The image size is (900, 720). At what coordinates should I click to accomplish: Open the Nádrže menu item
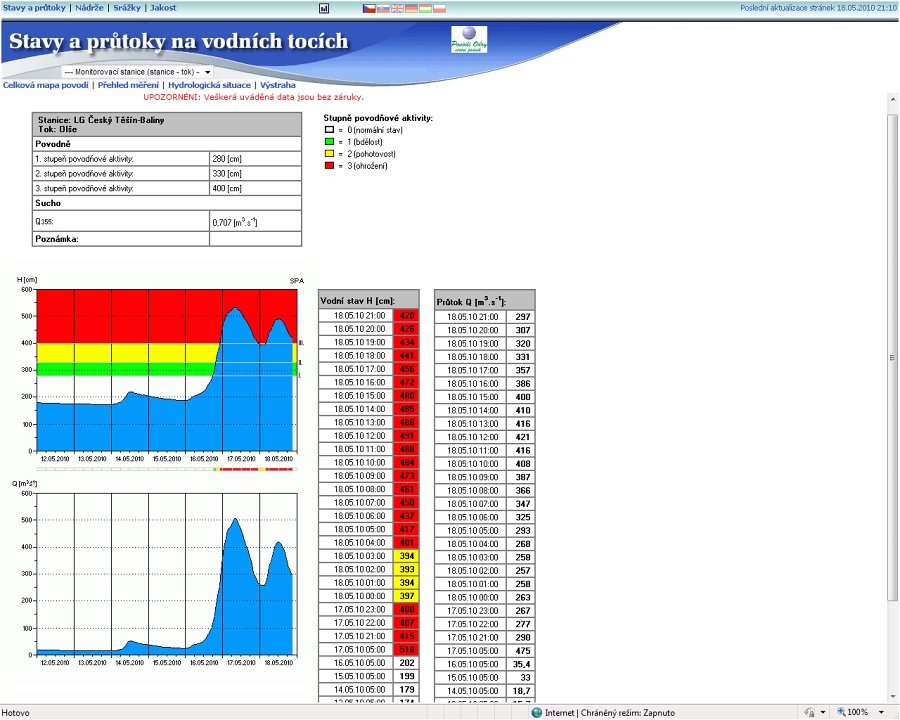(x=89, y=8)
